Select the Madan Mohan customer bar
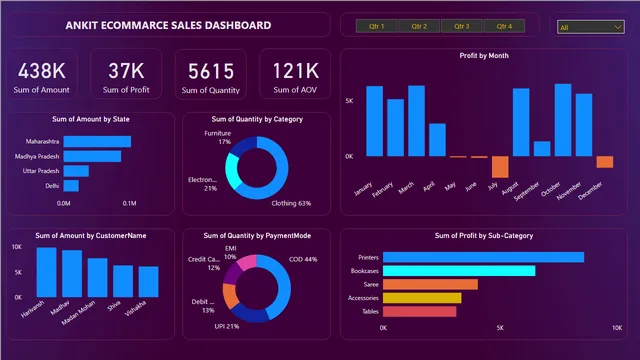Viewport: 640px width, 360px height. [98, 278]
